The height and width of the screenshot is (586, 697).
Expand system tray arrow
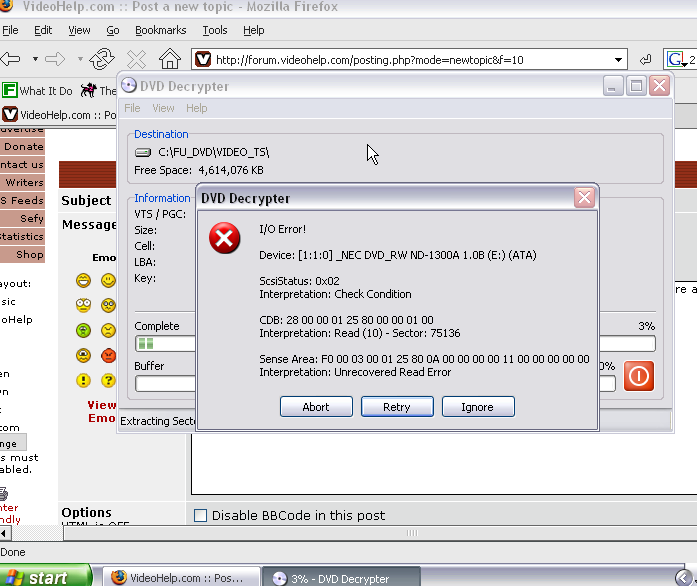coord(683,578)
